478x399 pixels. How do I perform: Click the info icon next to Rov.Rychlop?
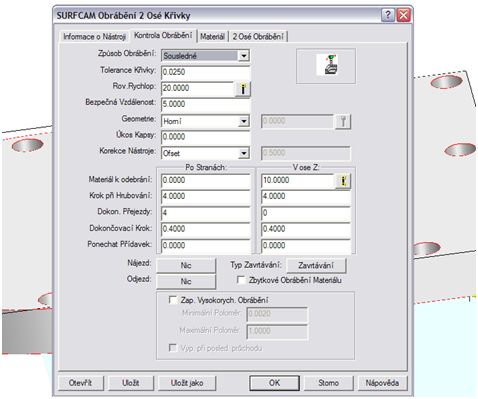point(243,89)
